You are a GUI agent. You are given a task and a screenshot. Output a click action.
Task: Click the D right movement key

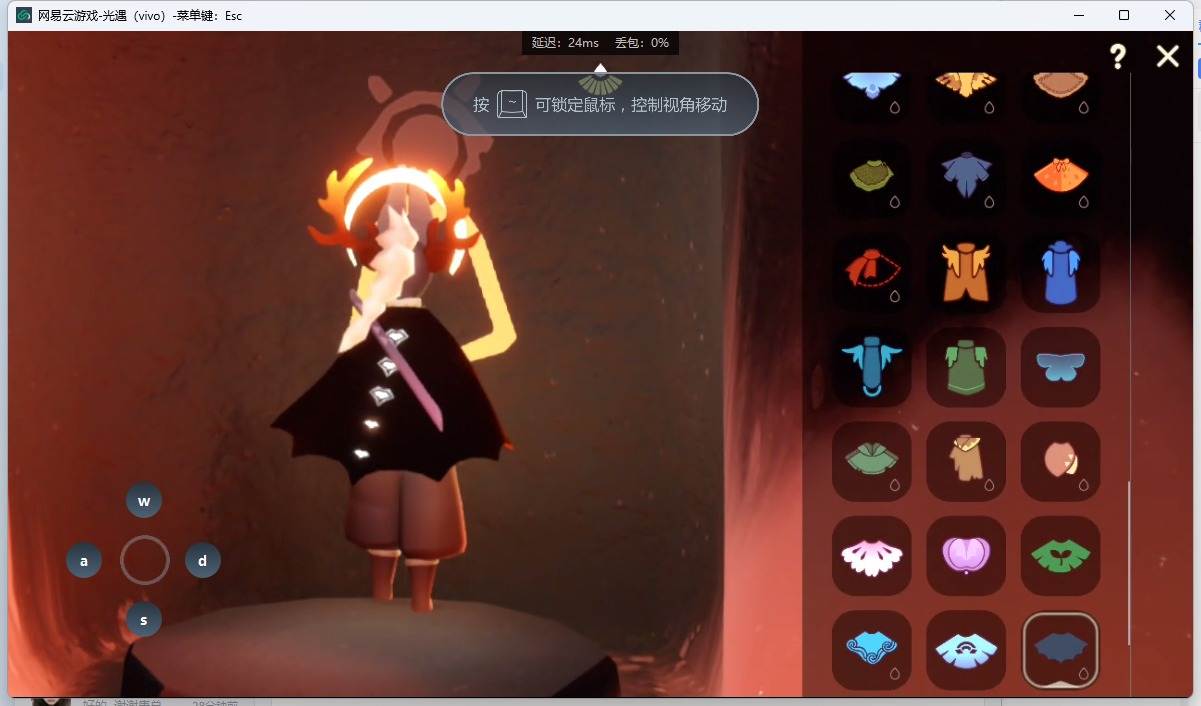click(203, 560)
